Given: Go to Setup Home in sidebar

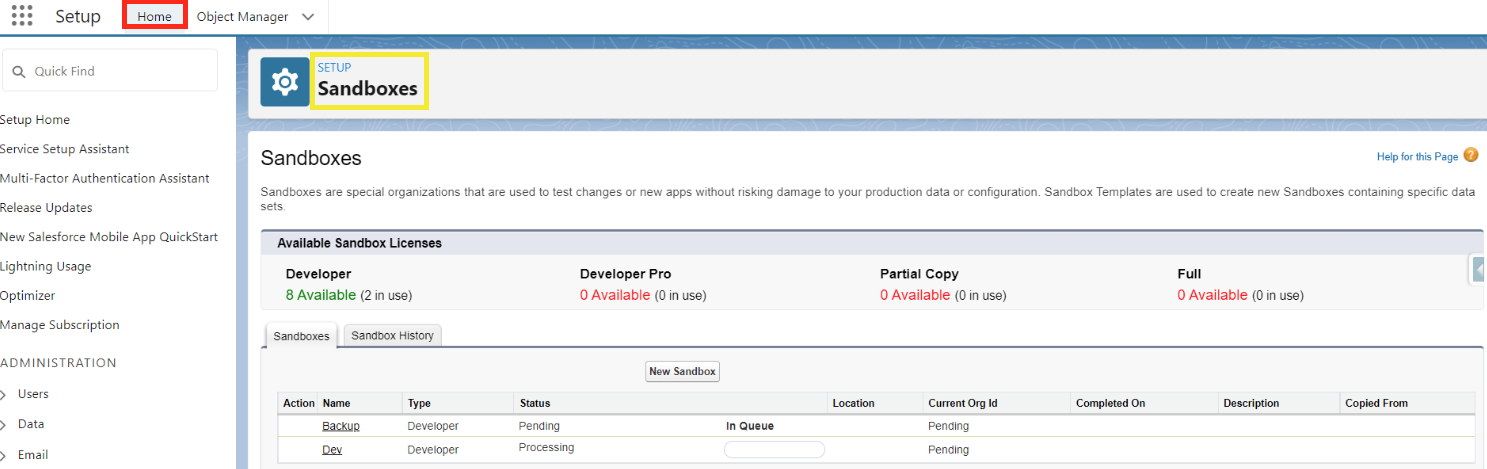Looking at the screenshot, I should point(35,120).
